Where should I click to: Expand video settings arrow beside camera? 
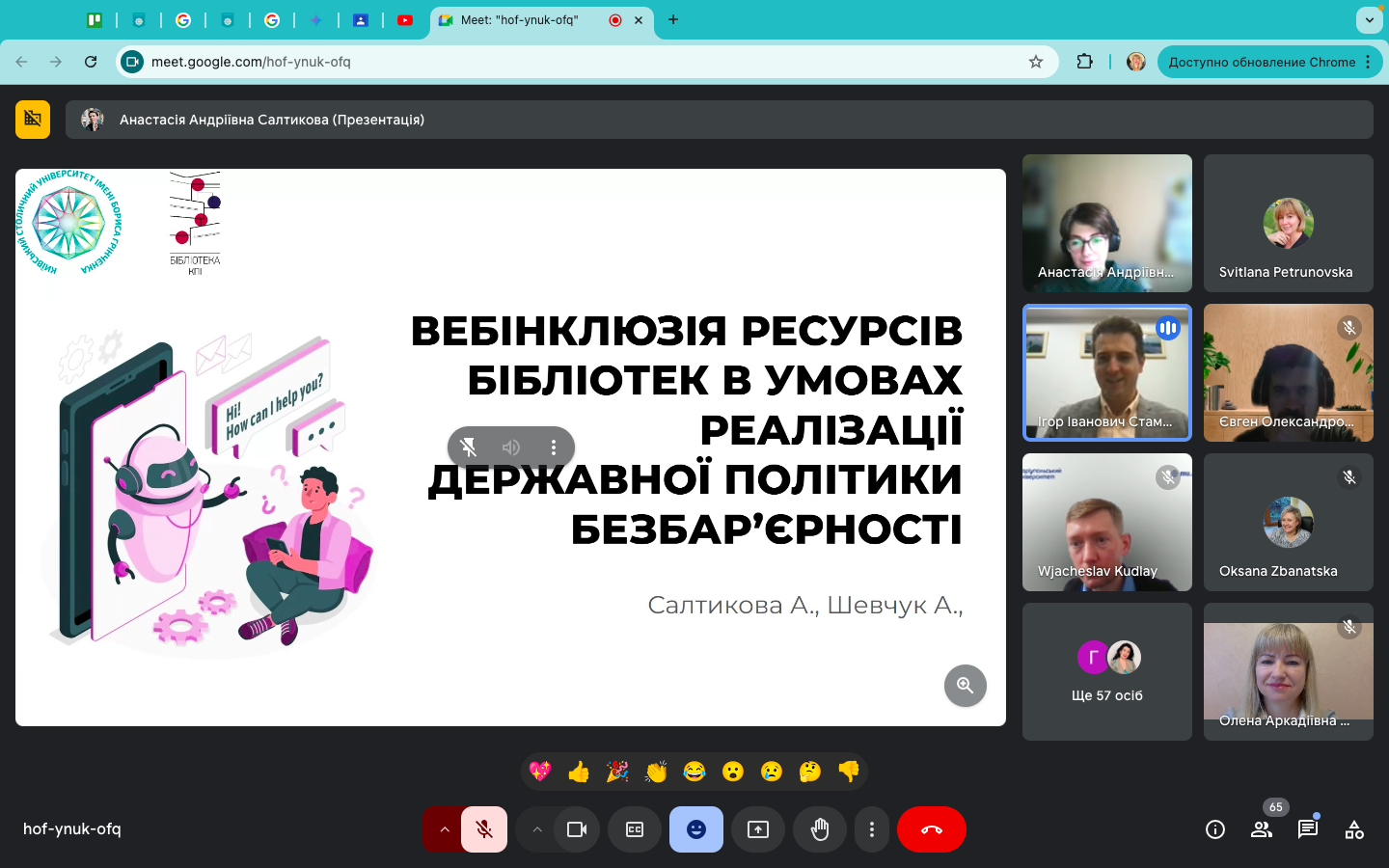(x=537, y=829)
